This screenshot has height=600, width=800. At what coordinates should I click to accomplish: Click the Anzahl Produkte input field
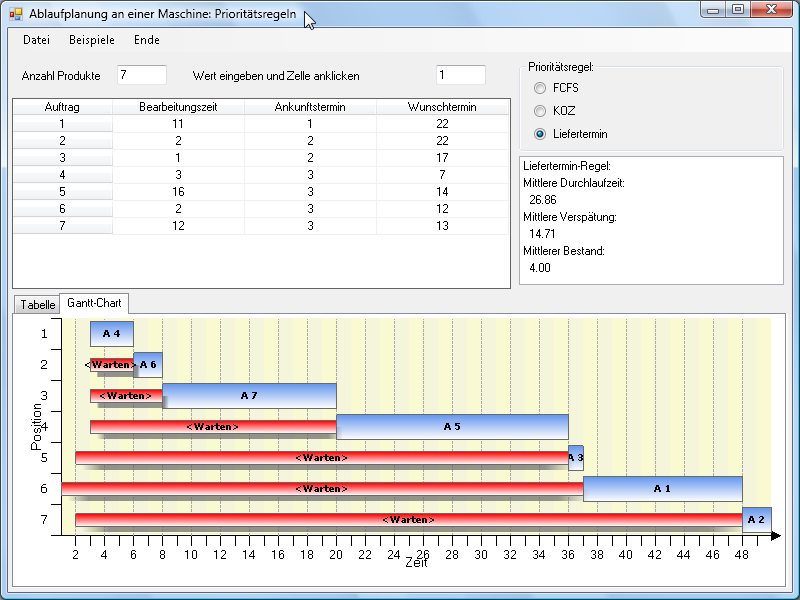[x=141, y=75]
